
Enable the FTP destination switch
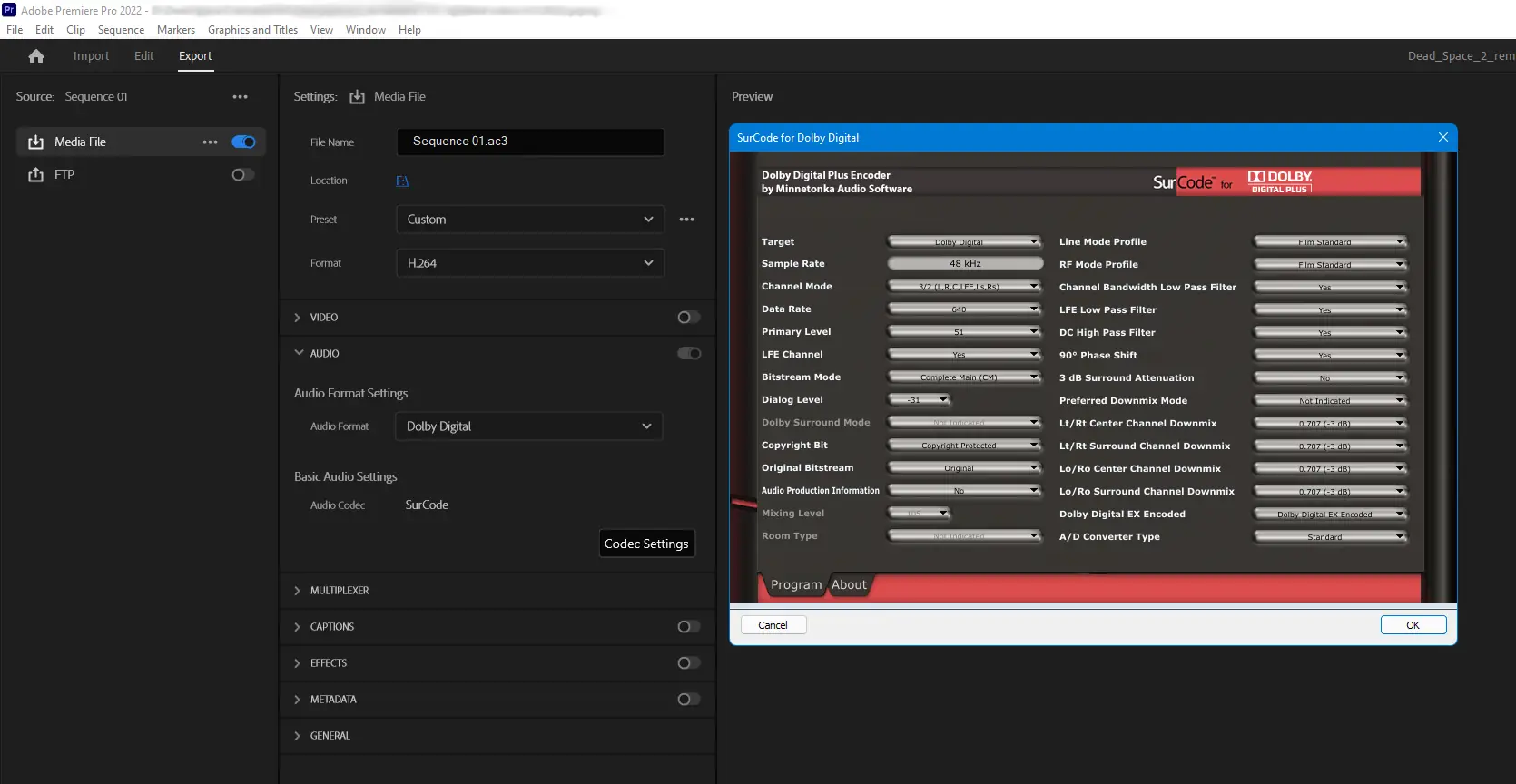[243, 175]
